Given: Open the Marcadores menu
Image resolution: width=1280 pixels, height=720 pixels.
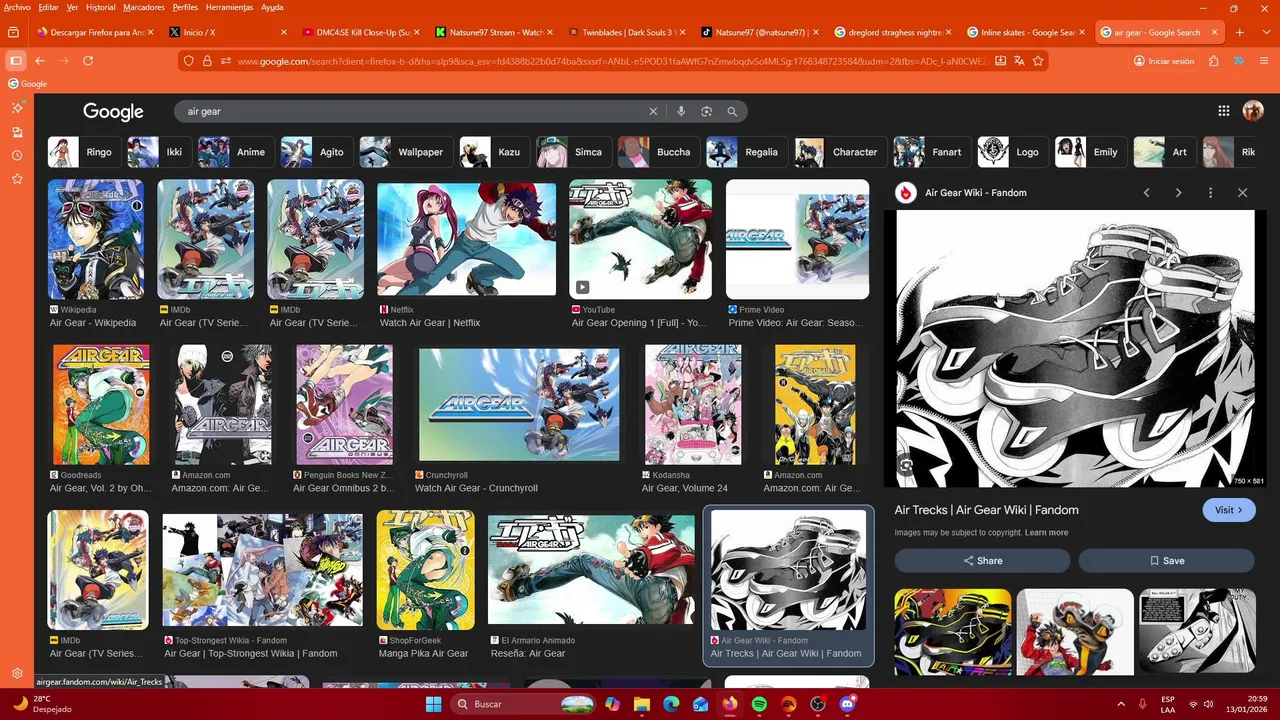Looking at the screenshot, I should pos(144,7).
